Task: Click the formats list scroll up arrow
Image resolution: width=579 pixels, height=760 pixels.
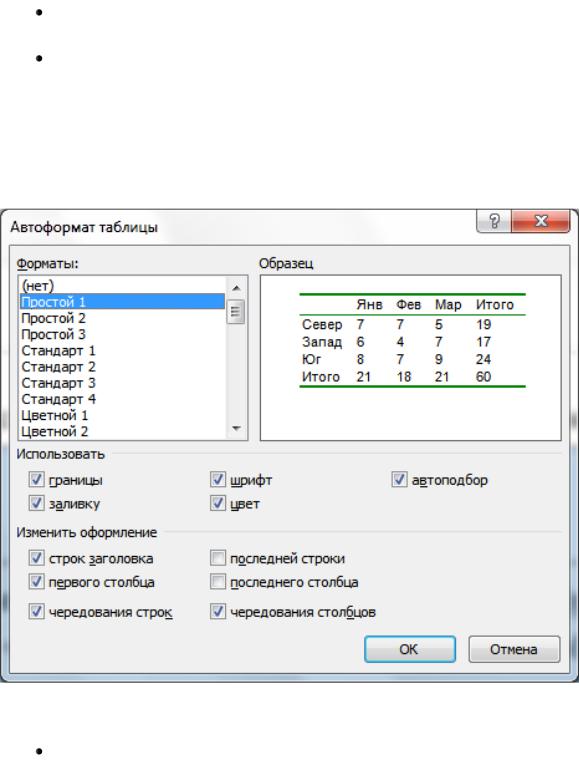Action: [x=236, y=288]
